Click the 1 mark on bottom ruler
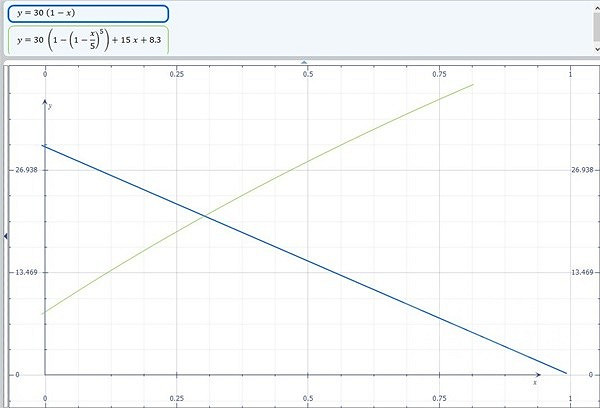The image size is (600, 408). [x=569, y=397]
